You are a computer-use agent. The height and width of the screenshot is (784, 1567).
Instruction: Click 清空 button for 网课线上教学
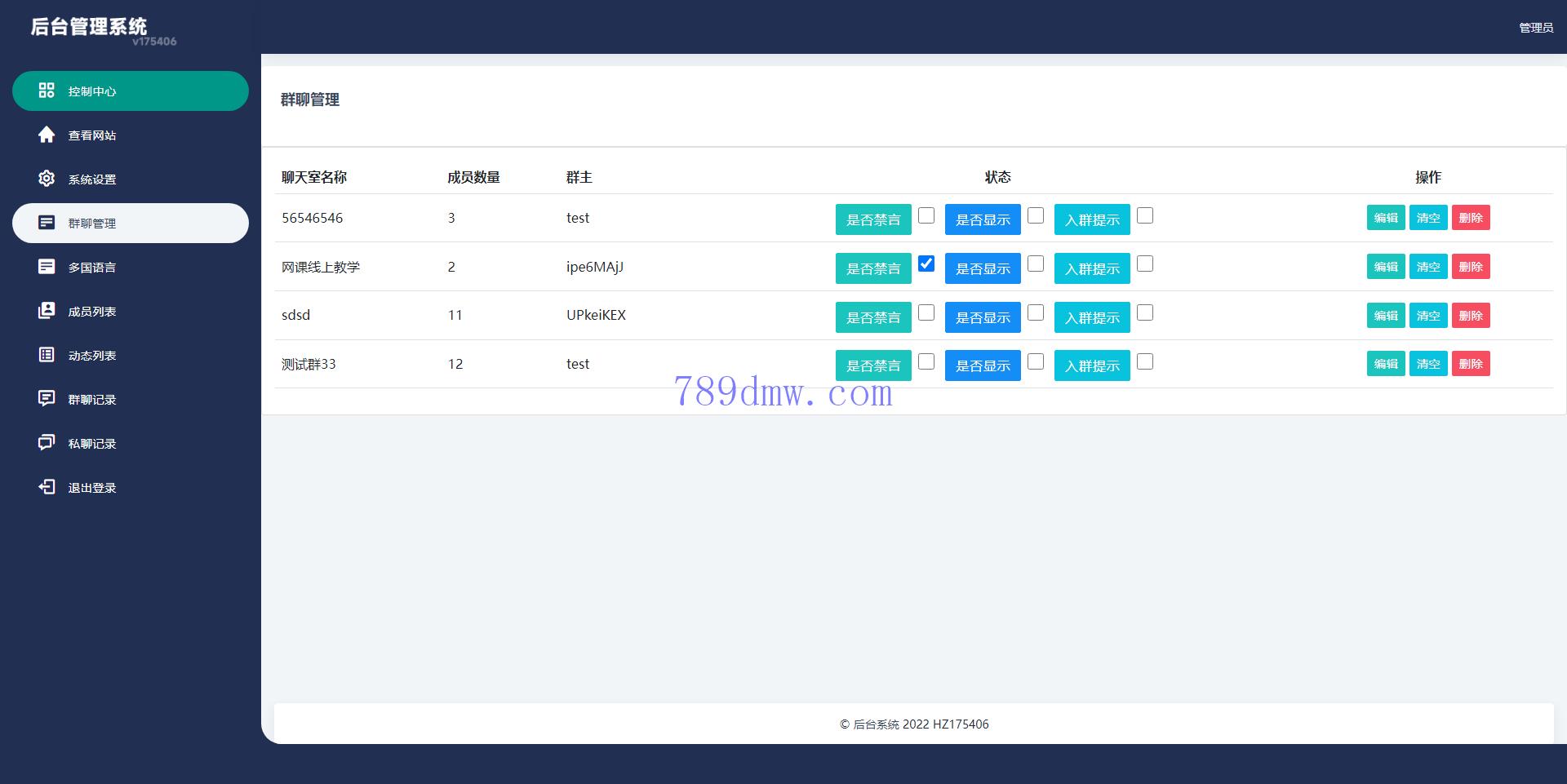[1428, 267]
